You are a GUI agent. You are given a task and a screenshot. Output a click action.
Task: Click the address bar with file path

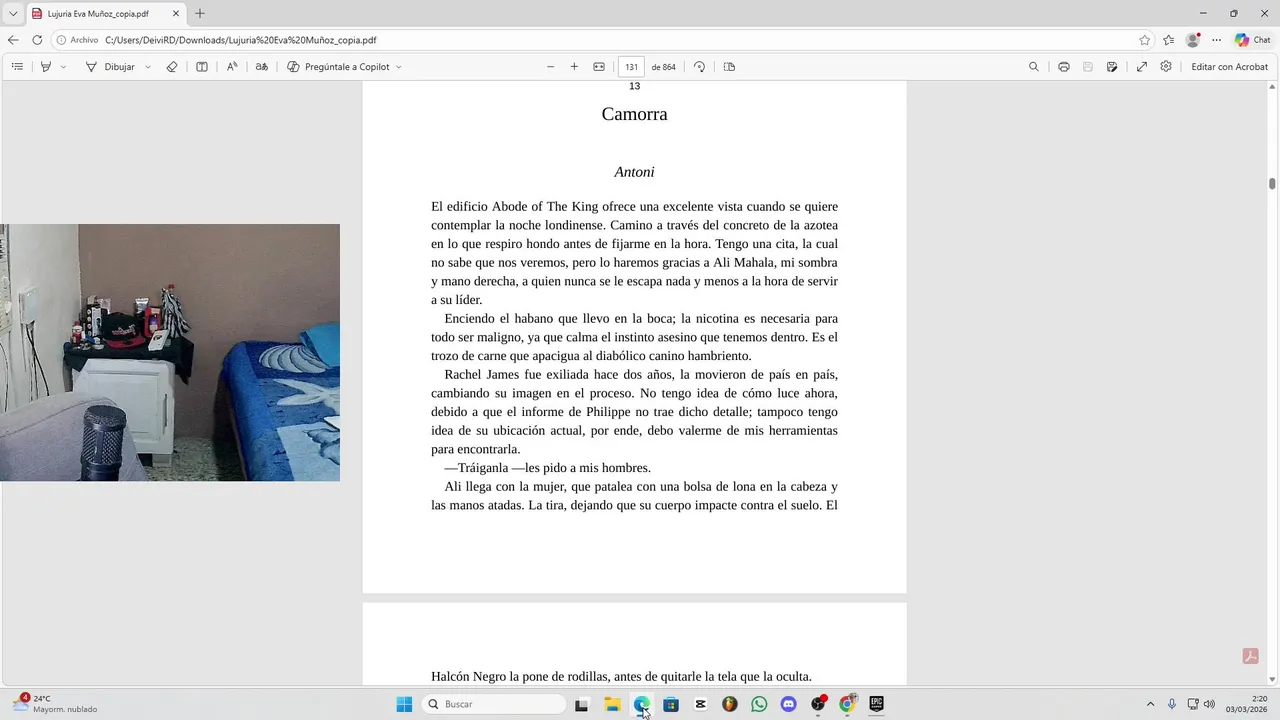pyautogui.click(x=600, y=40)
